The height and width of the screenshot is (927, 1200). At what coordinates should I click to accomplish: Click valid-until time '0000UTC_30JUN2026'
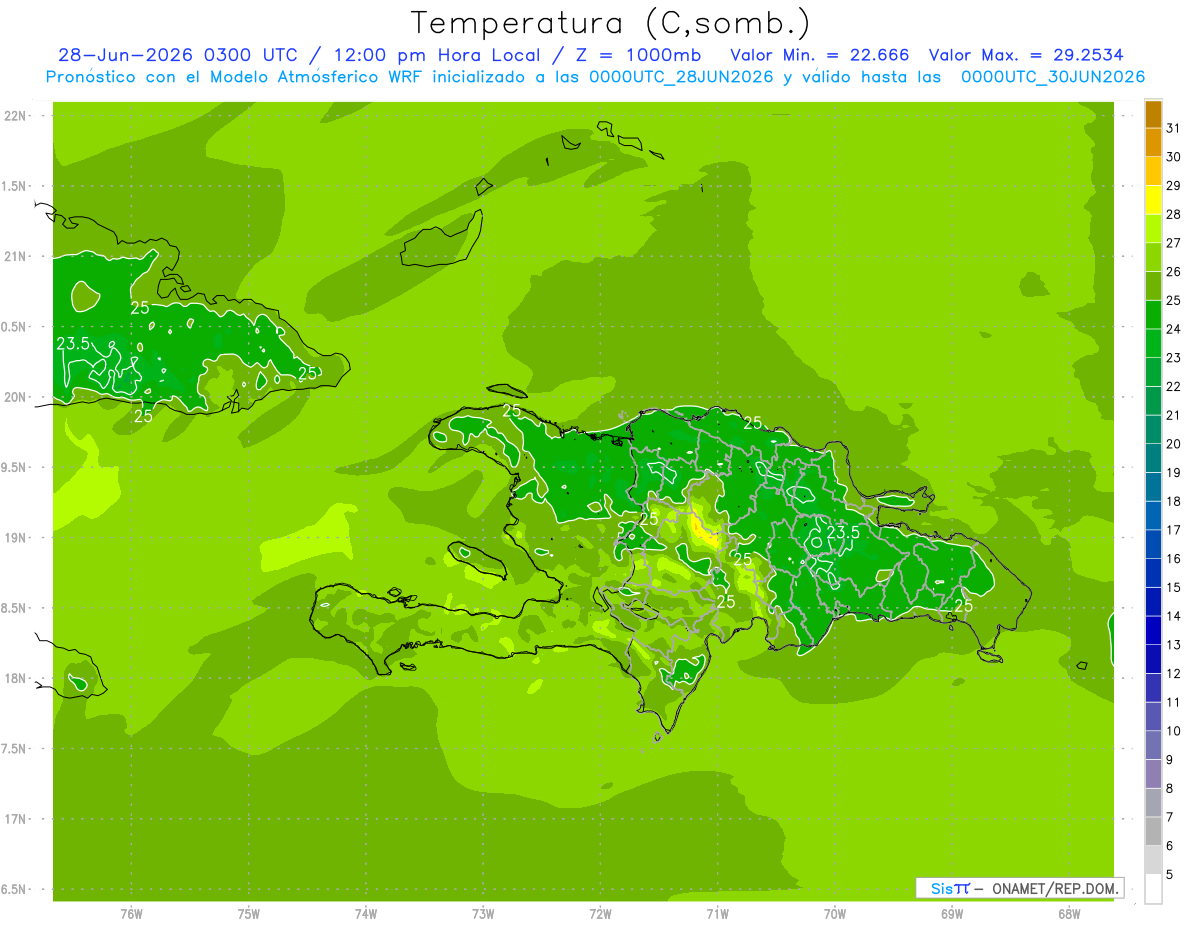coord(1053,77)
